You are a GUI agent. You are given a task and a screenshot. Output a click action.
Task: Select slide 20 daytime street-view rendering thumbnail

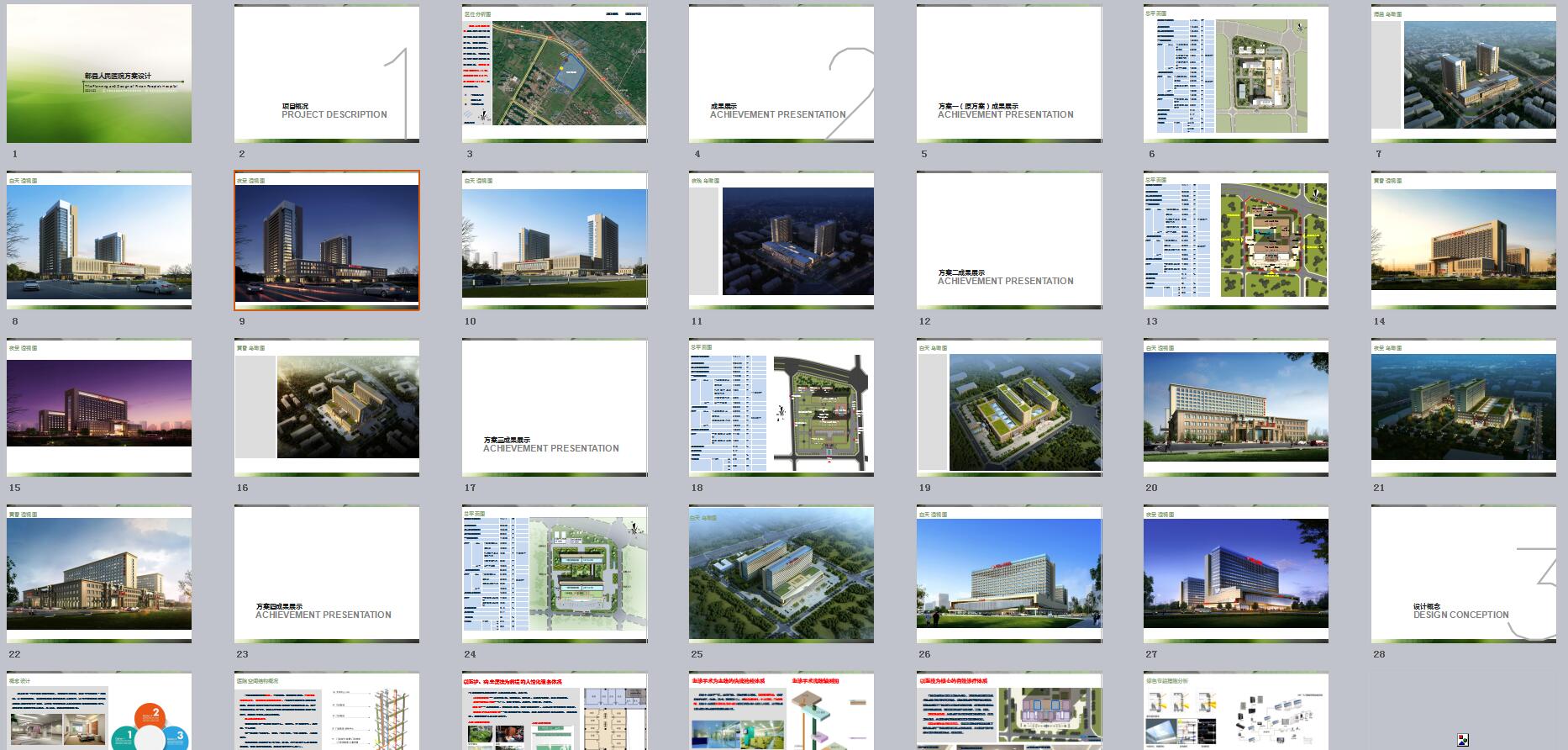point(1236,408)
